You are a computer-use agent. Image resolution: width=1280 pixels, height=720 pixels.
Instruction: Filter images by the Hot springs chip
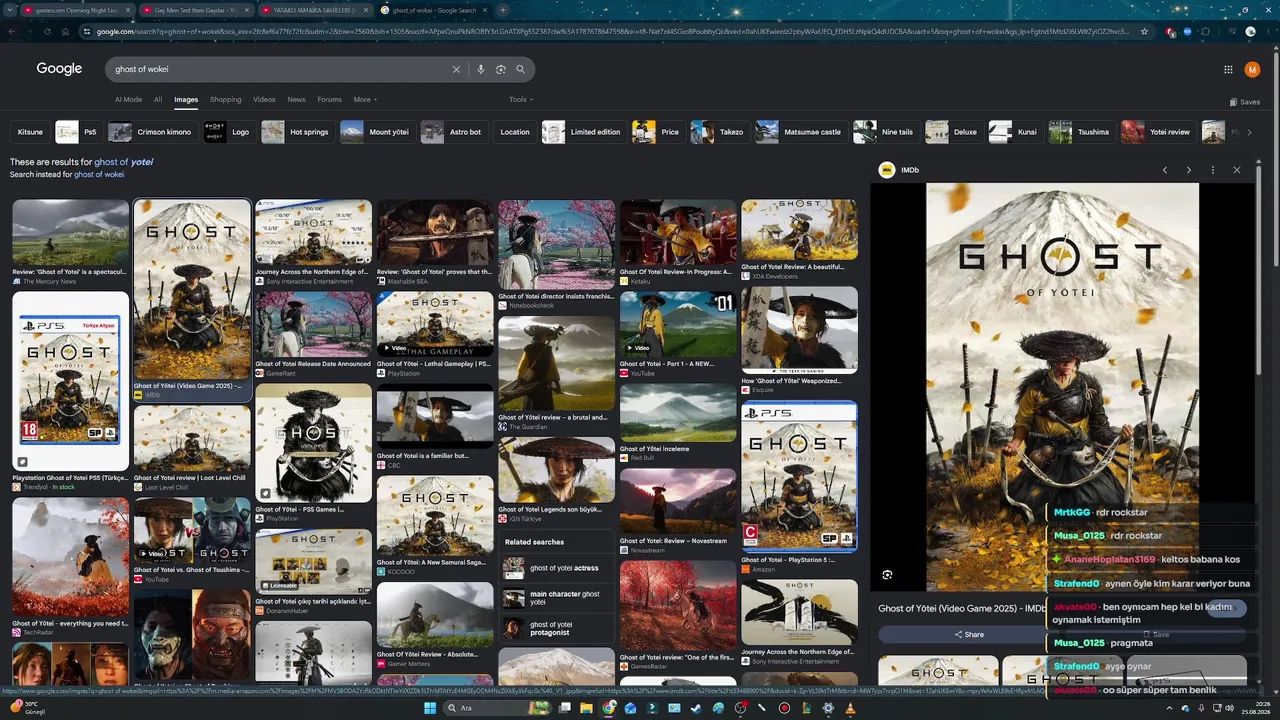pos(297,132)
